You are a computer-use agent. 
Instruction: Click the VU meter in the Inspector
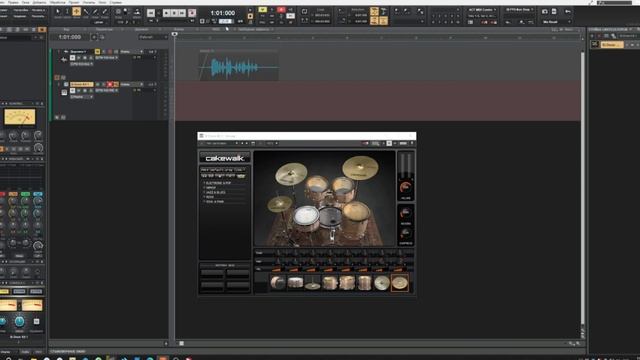point(20,117)
